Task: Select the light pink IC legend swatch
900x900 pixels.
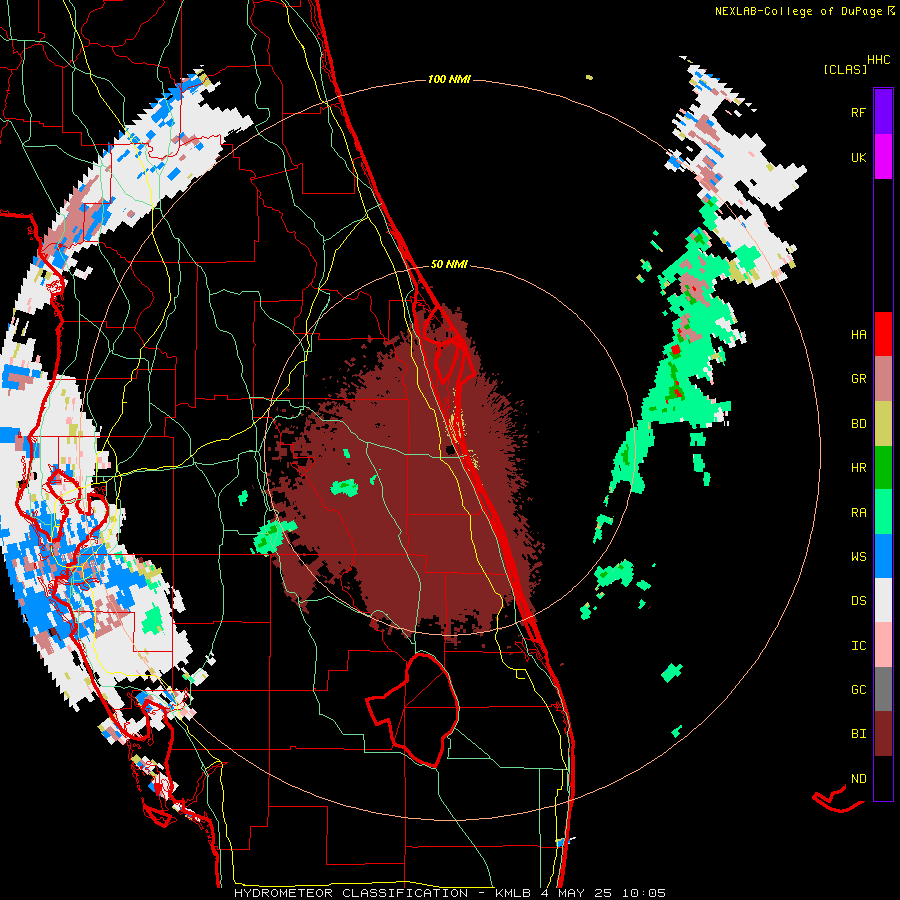Action: click(883, 645)
